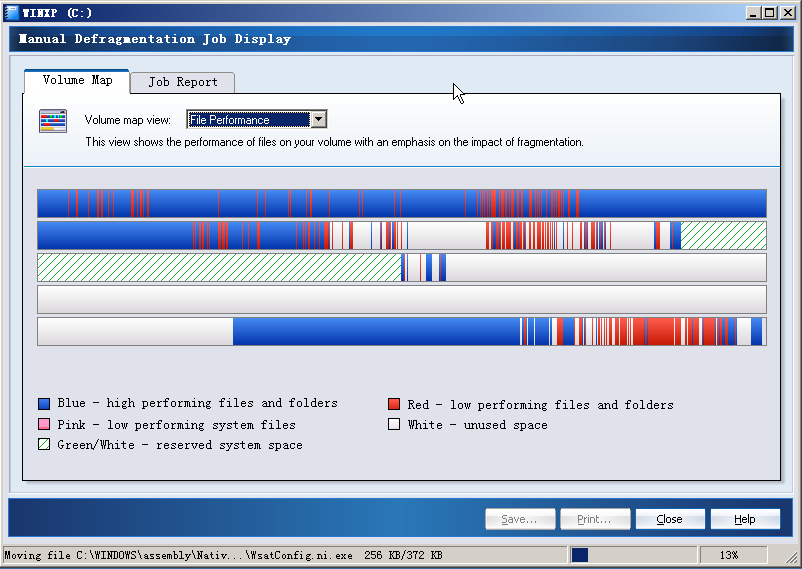Maximize the WINXP (C:) window
Viewport: 802px width, 569px height.
point(770,13)
